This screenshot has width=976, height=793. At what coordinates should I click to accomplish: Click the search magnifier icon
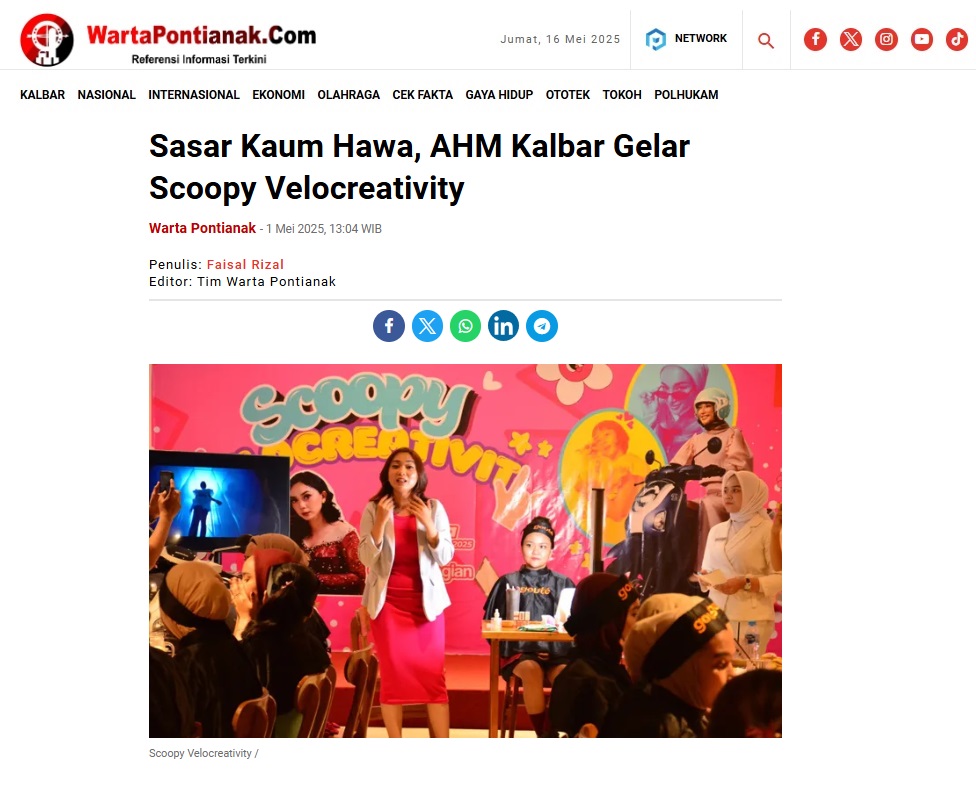point(766,41)
